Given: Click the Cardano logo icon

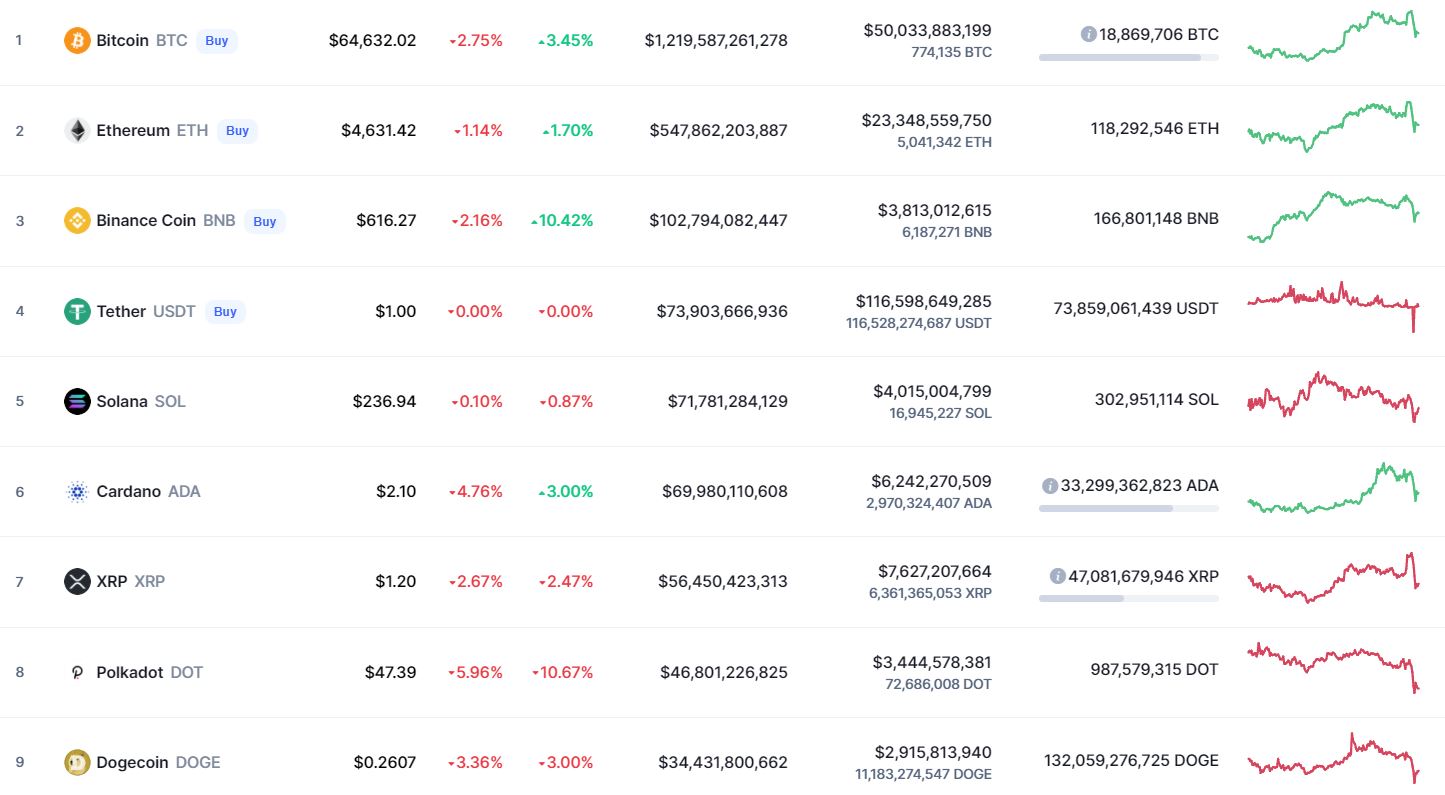Looking at the screenshot, I should click(77, 491).
